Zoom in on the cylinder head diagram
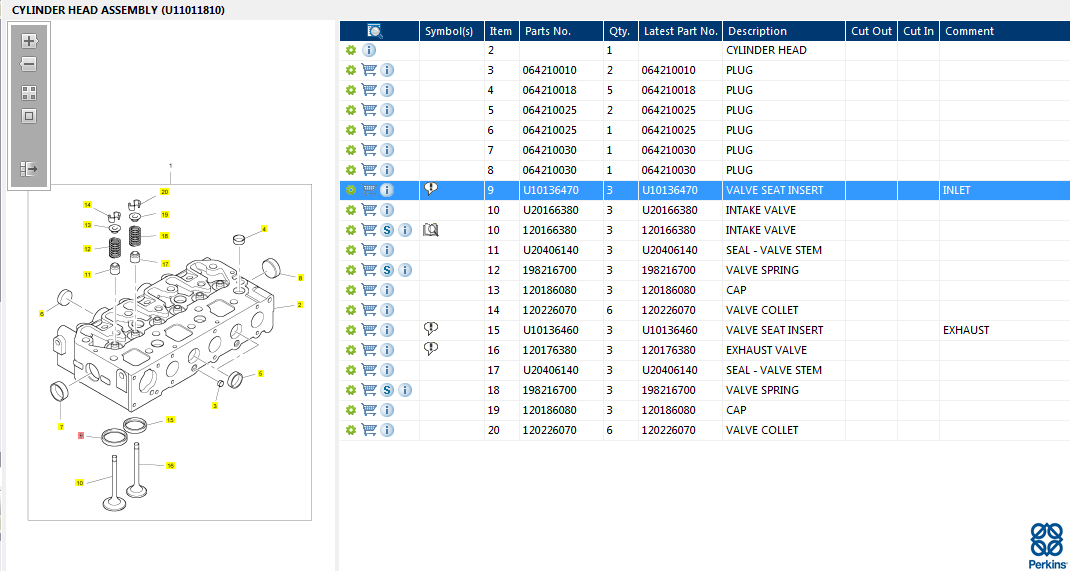The width and height of the screenshot is (1070, 571). tap(29, 41)
